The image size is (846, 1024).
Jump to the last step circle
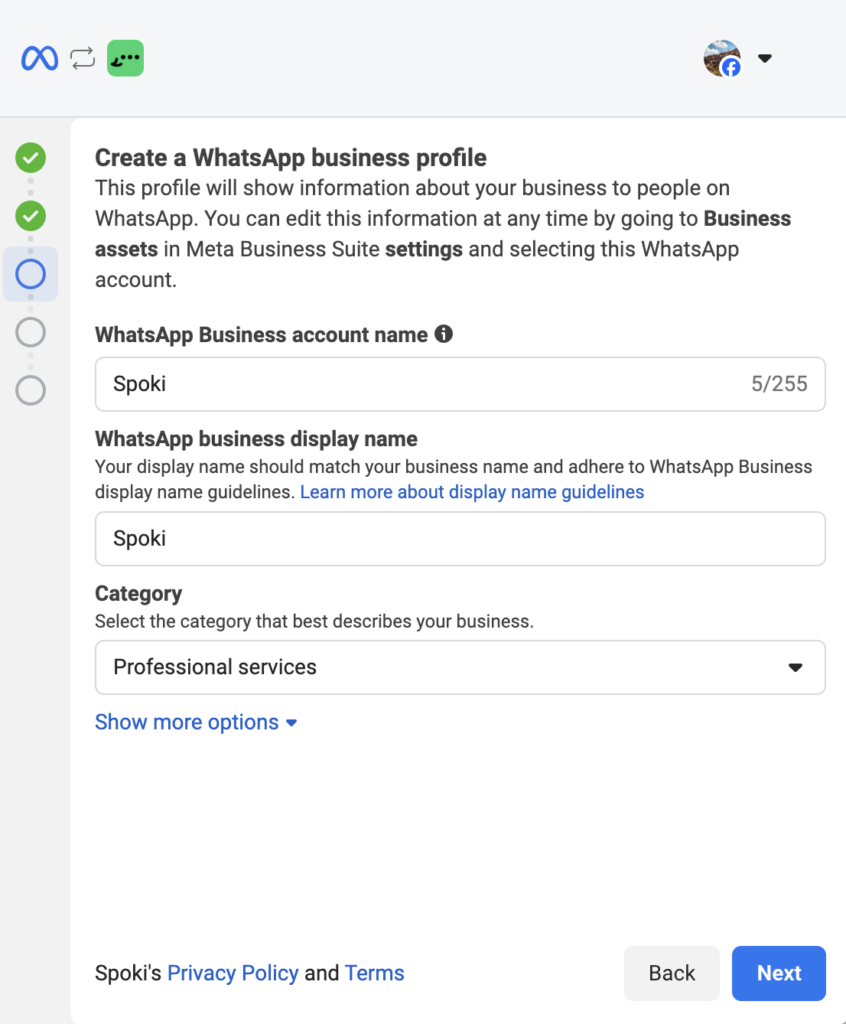pos(31,390)
